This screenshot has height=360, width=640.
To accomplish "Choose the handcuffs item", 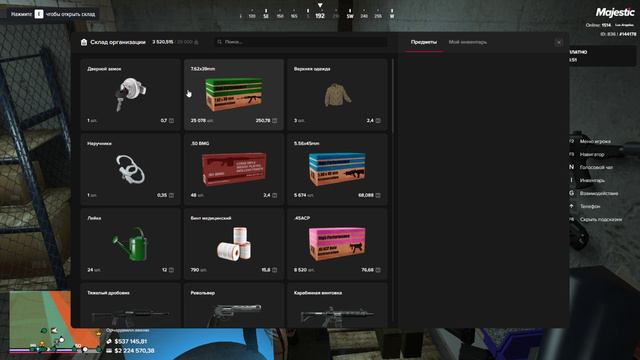I will tap(130, 169).
